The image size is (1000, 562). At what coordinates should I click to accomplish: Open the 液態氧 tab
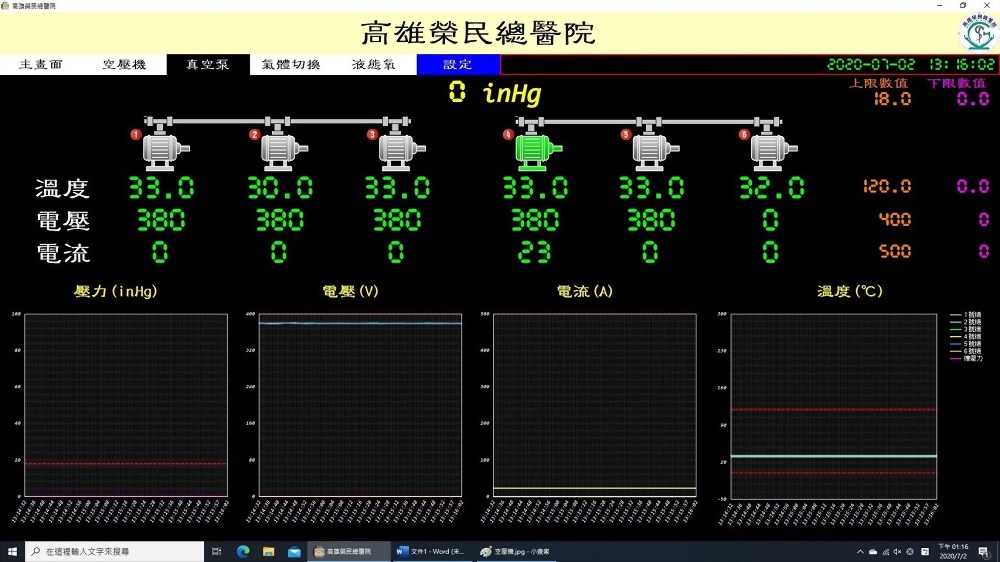(375, 64)
